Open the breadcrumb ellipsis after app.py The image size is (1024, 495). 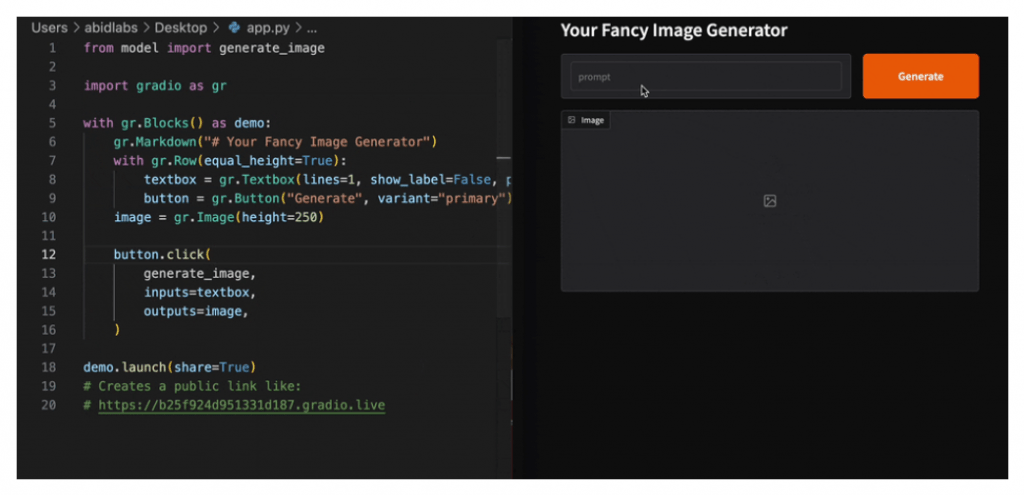(312, 28)
